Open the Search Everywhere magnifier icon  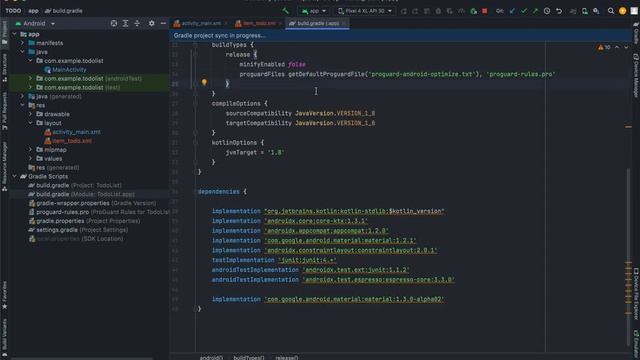[x=611, y=11]
